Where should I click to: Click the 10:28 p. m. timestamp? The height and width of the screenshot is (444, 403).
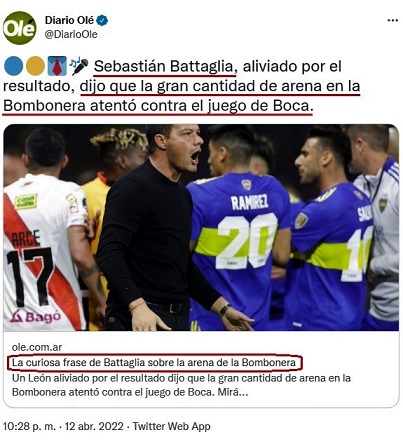(x=29, y=426)
